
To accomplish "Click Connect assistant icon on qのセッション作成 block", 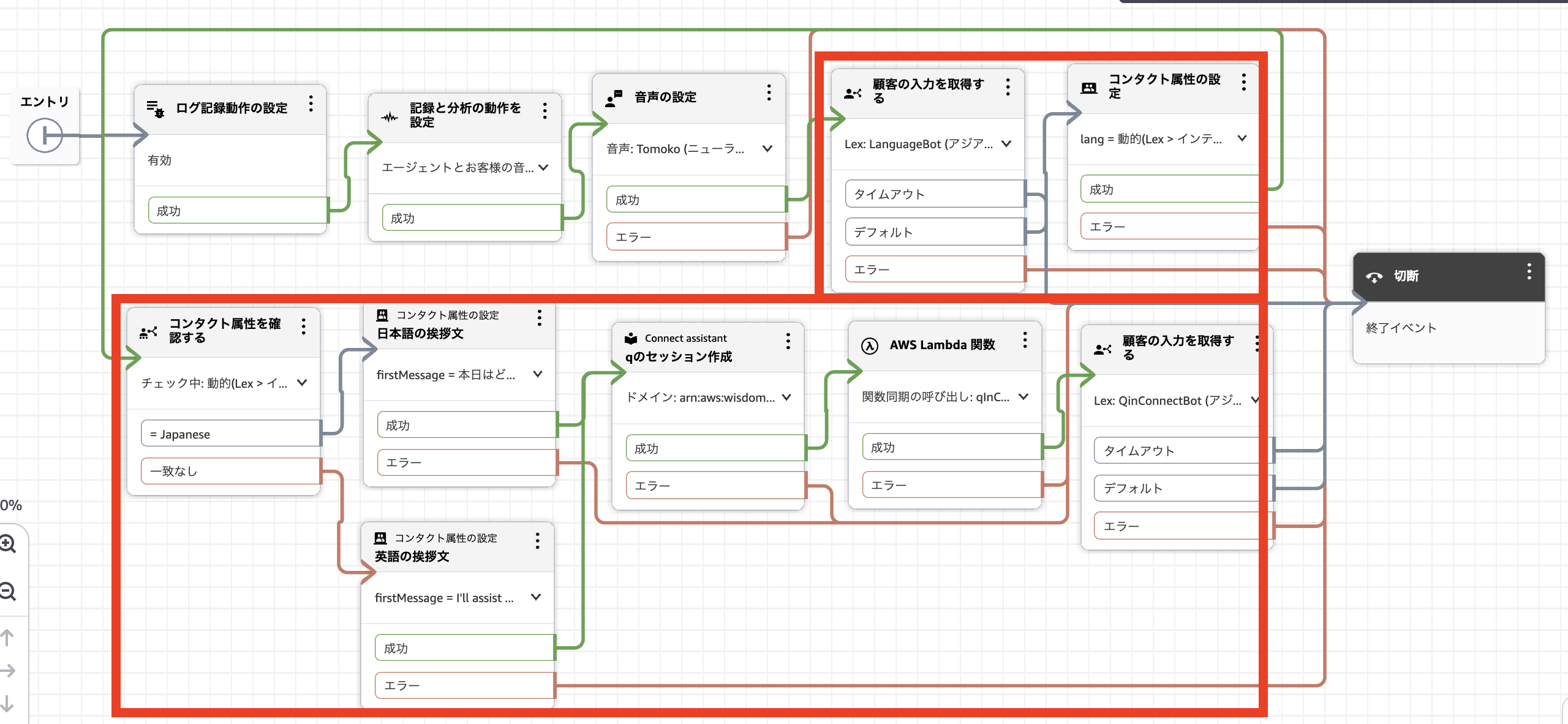I will tap(631, 338).
